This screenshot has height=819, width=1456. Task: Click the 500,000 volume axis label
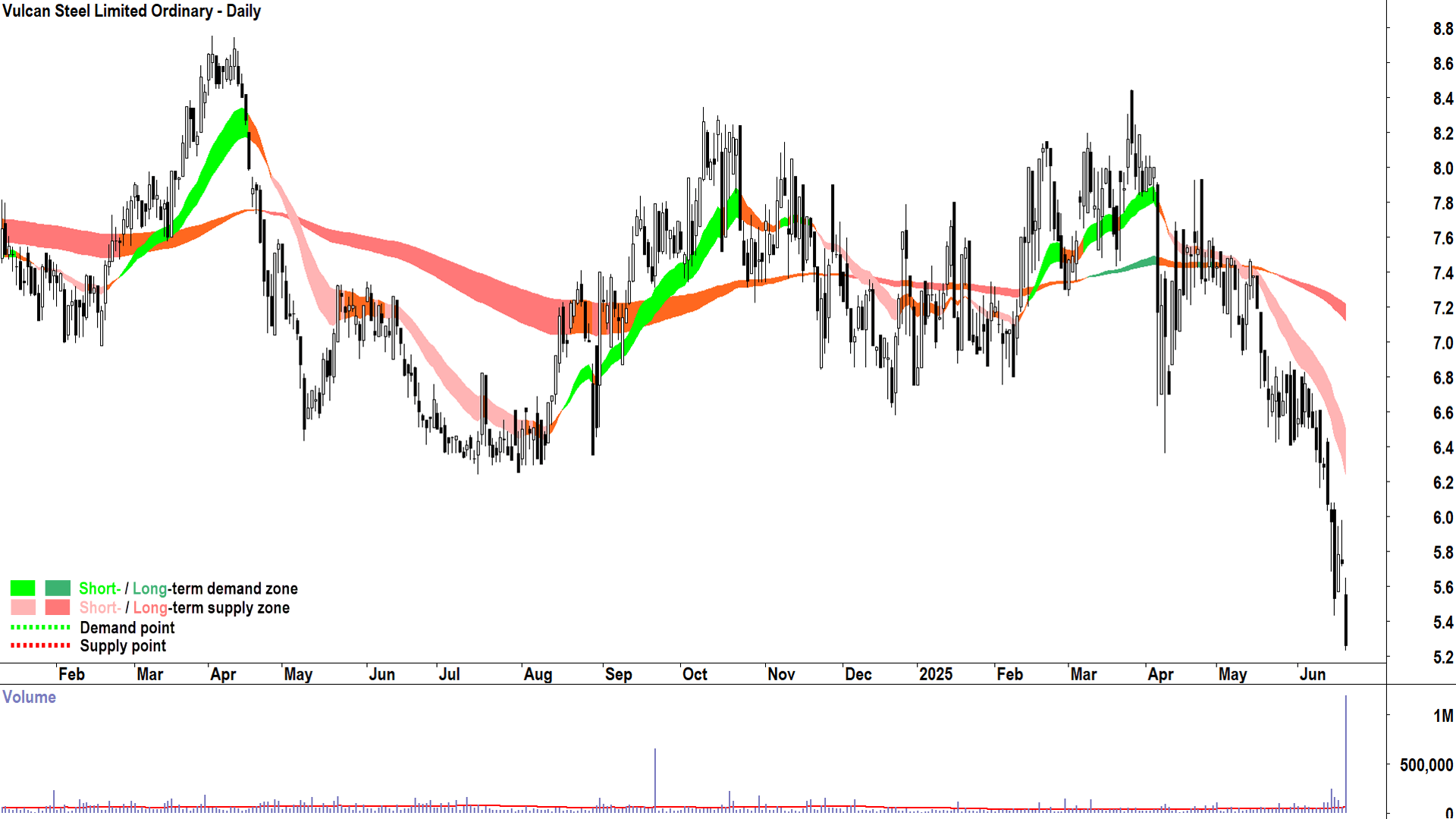pyautogui.click(x=1426, y=764)
